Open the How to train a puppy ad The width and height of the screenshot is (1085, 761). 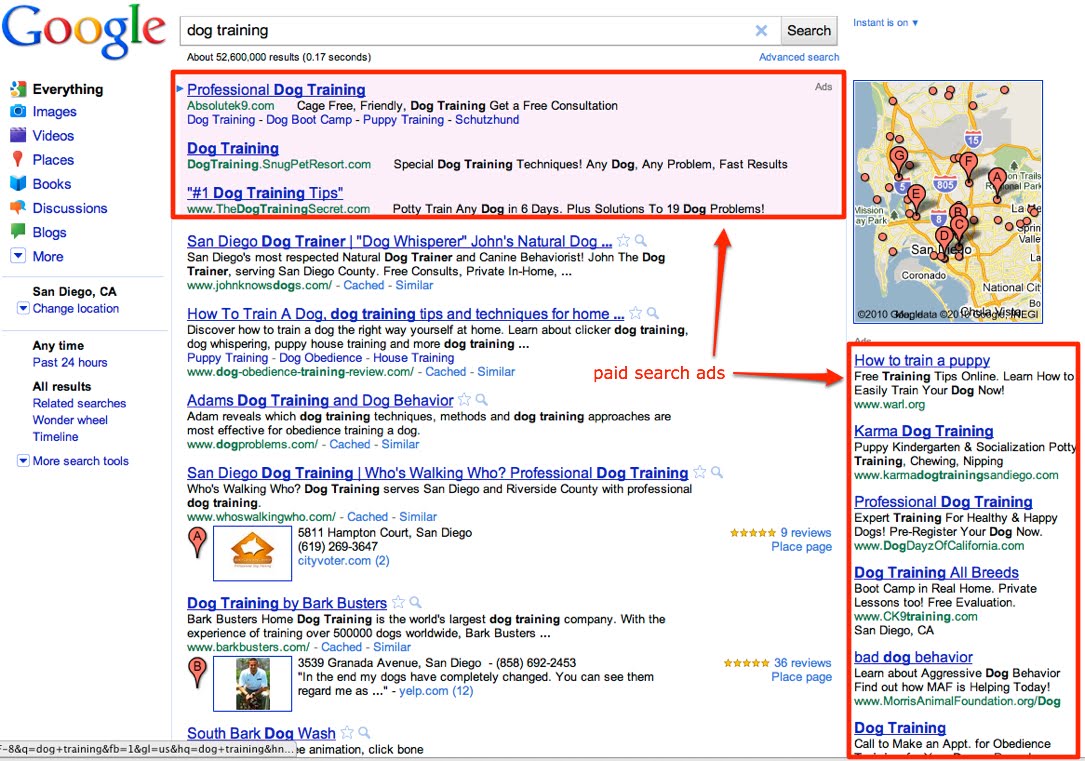pos(922,360)
